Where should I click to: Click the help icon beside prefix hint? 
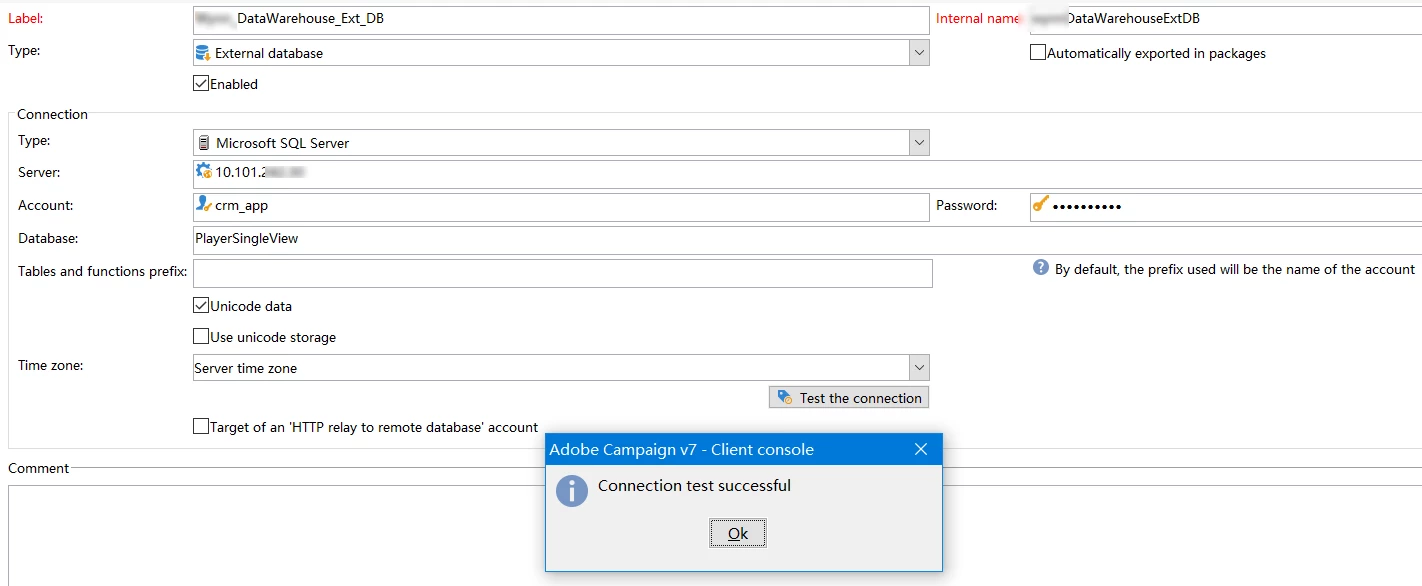click(x=1041, y=268)
